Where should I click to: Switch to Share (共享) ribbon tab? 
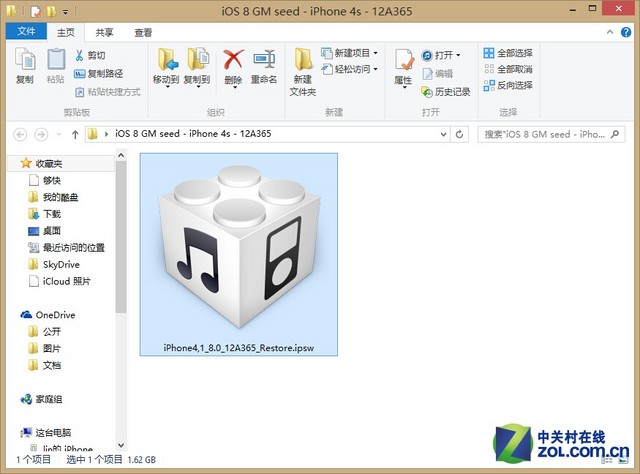104,33
